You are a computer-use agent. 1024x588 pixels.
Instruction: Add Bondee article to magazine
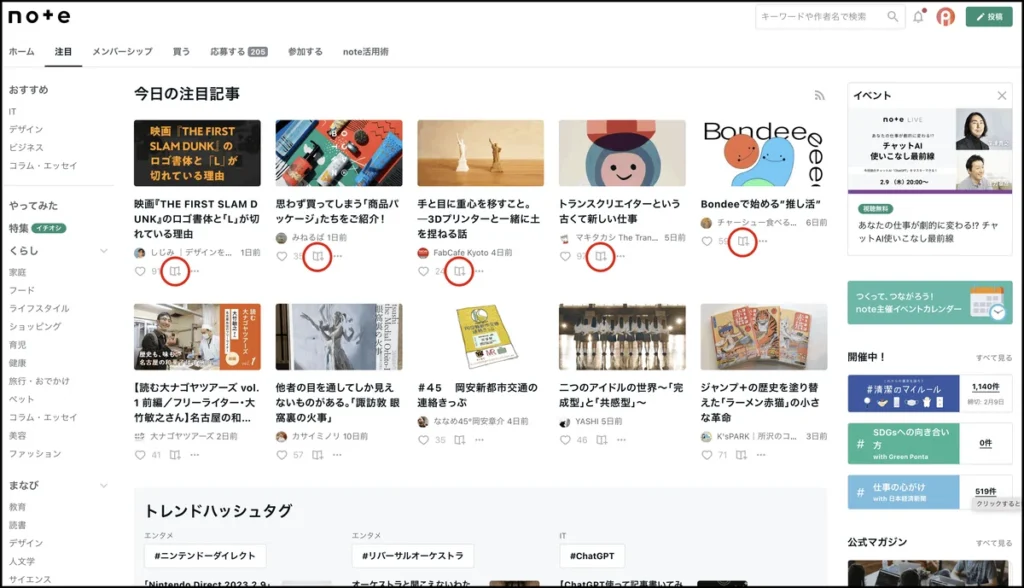click(743, 241)
